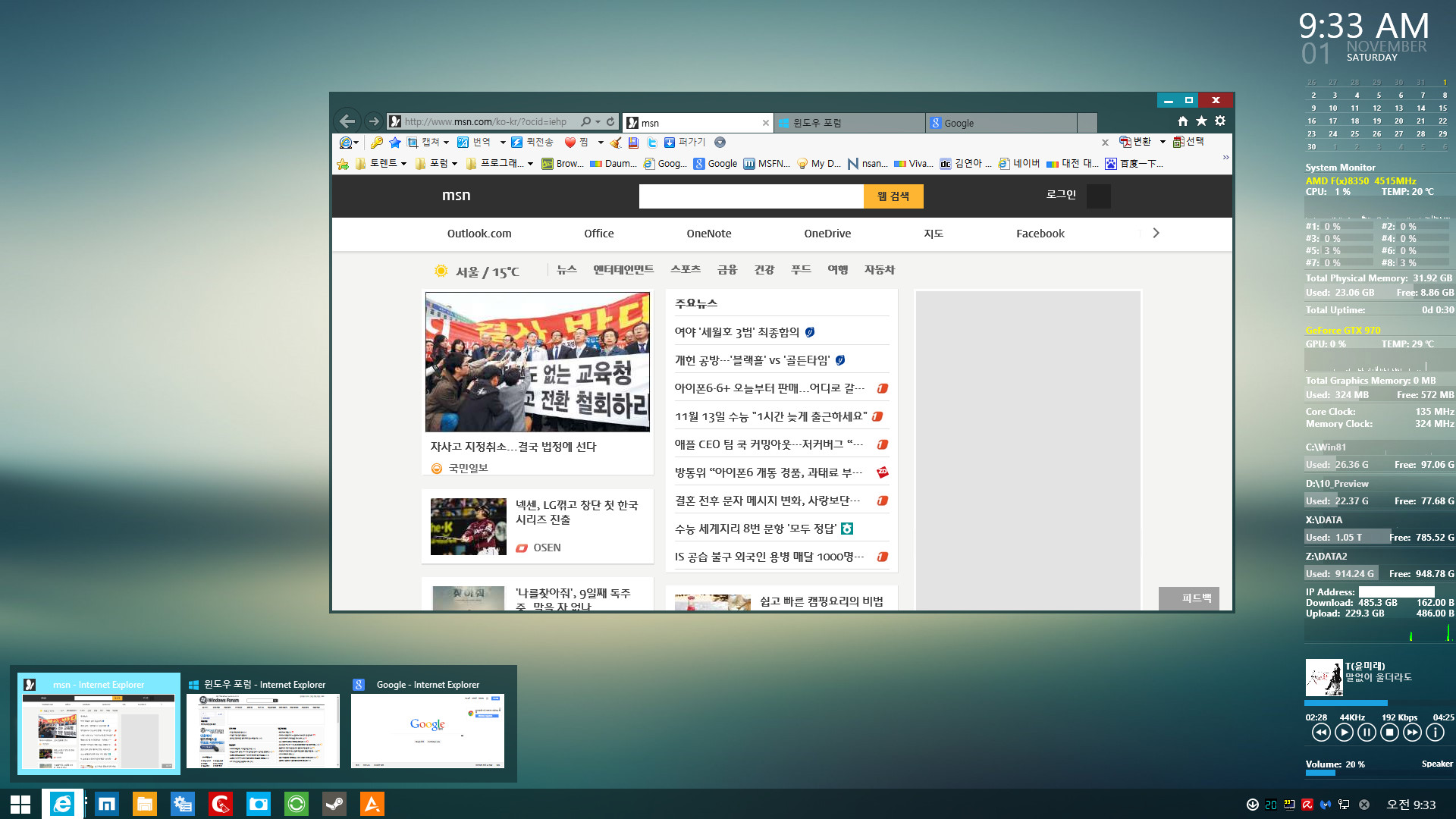
Task: Expand the 번역 translate dropdown arrow
Action: [x=503, y=143]
